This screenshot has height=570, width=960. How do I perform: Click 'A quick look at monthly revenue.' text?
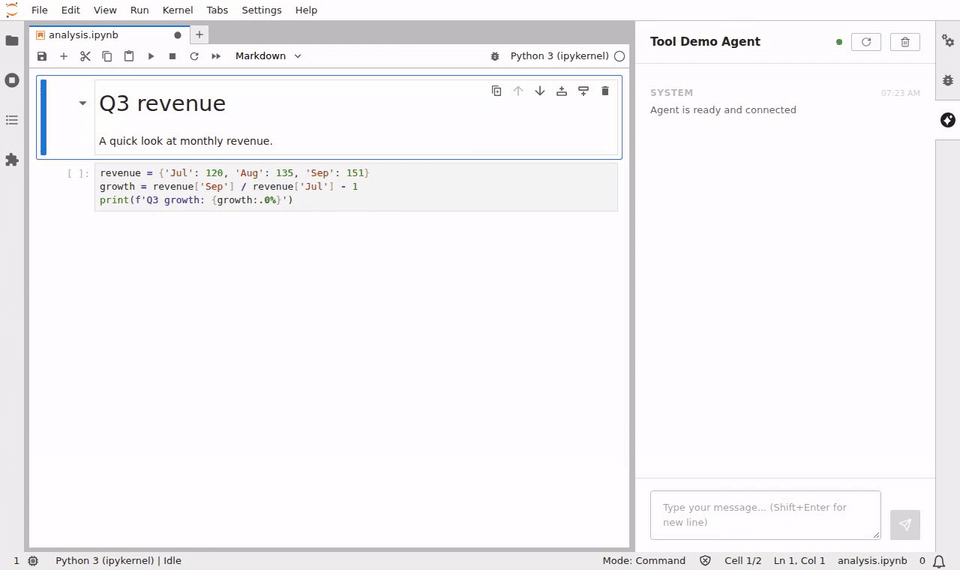point(186,141)
